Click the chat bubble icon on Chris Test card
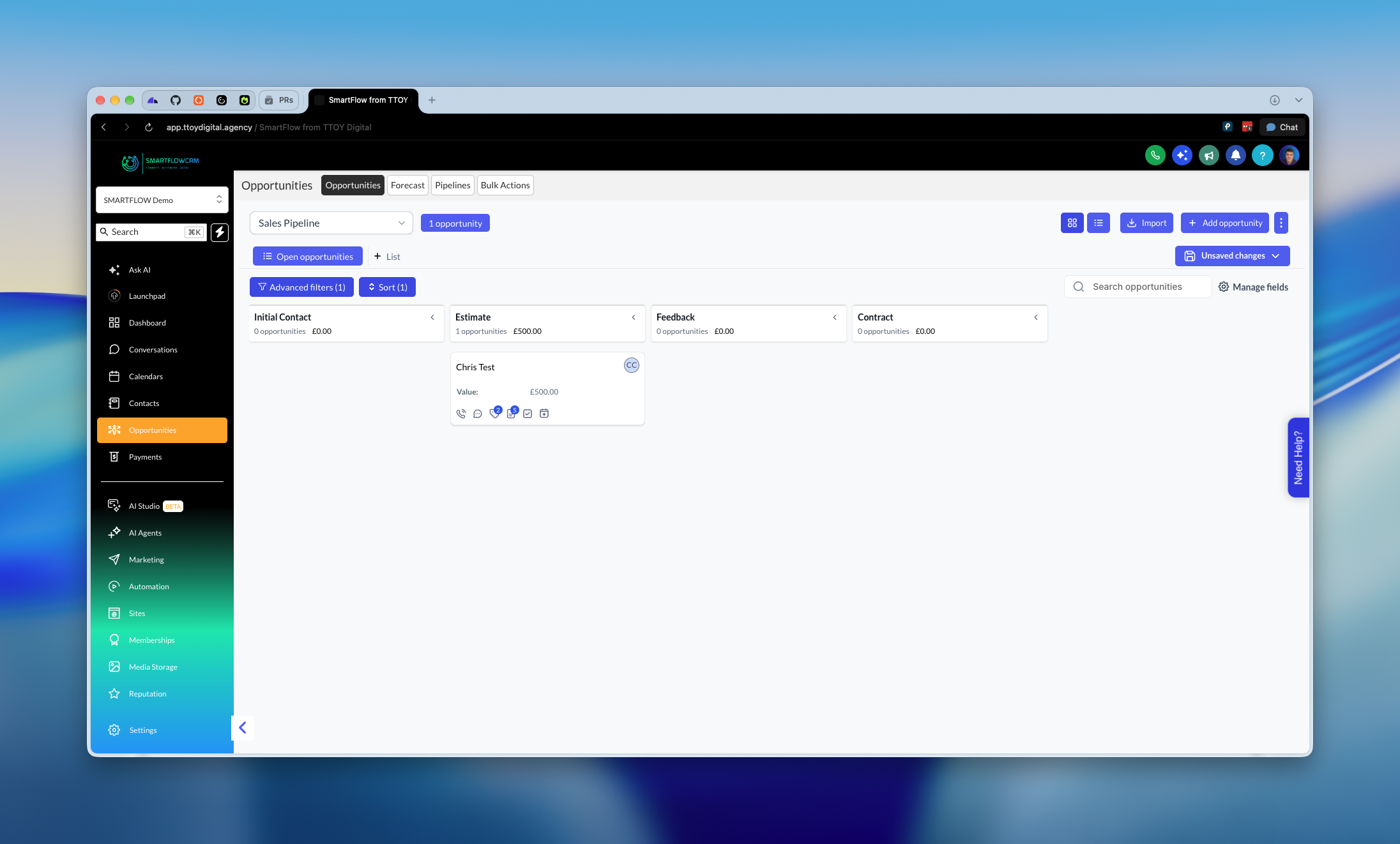1400x844 pixels. [478, 414]
